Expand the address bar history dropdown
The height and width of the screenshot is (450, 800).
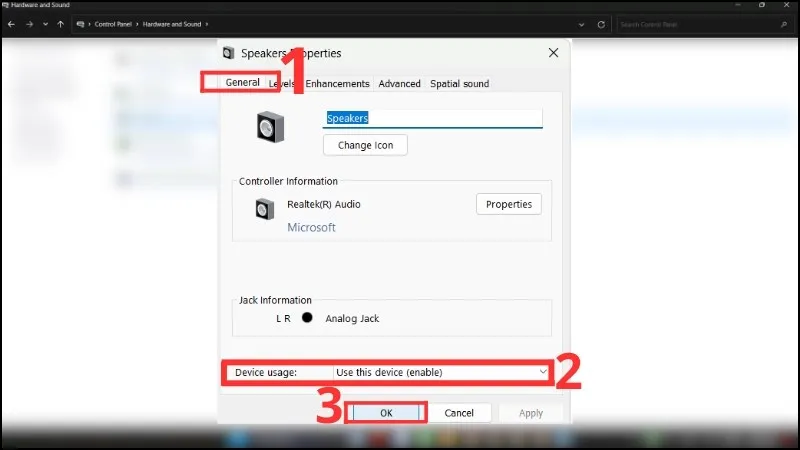[x=580, y=23]
